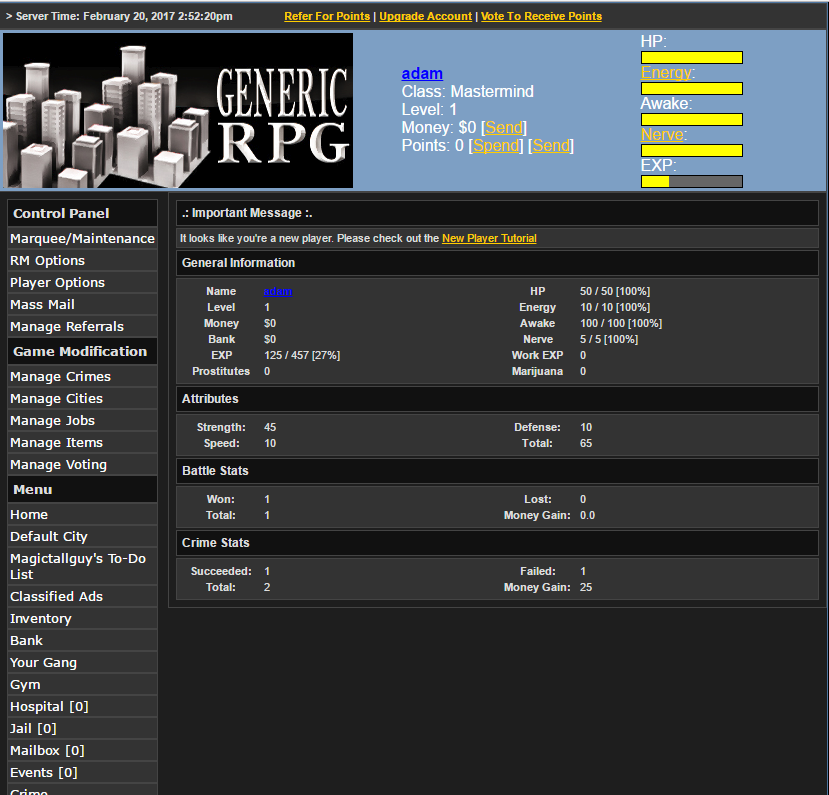Select Player Options menu item

[x=57, y=283]
